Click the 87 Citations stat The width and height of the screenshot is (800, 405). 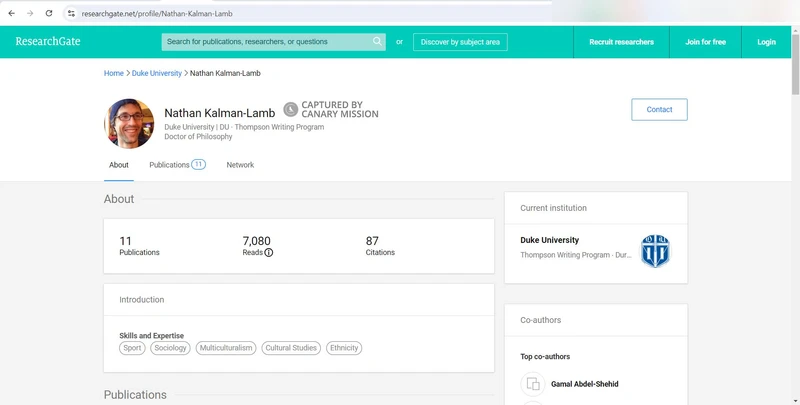pos(380,245)
